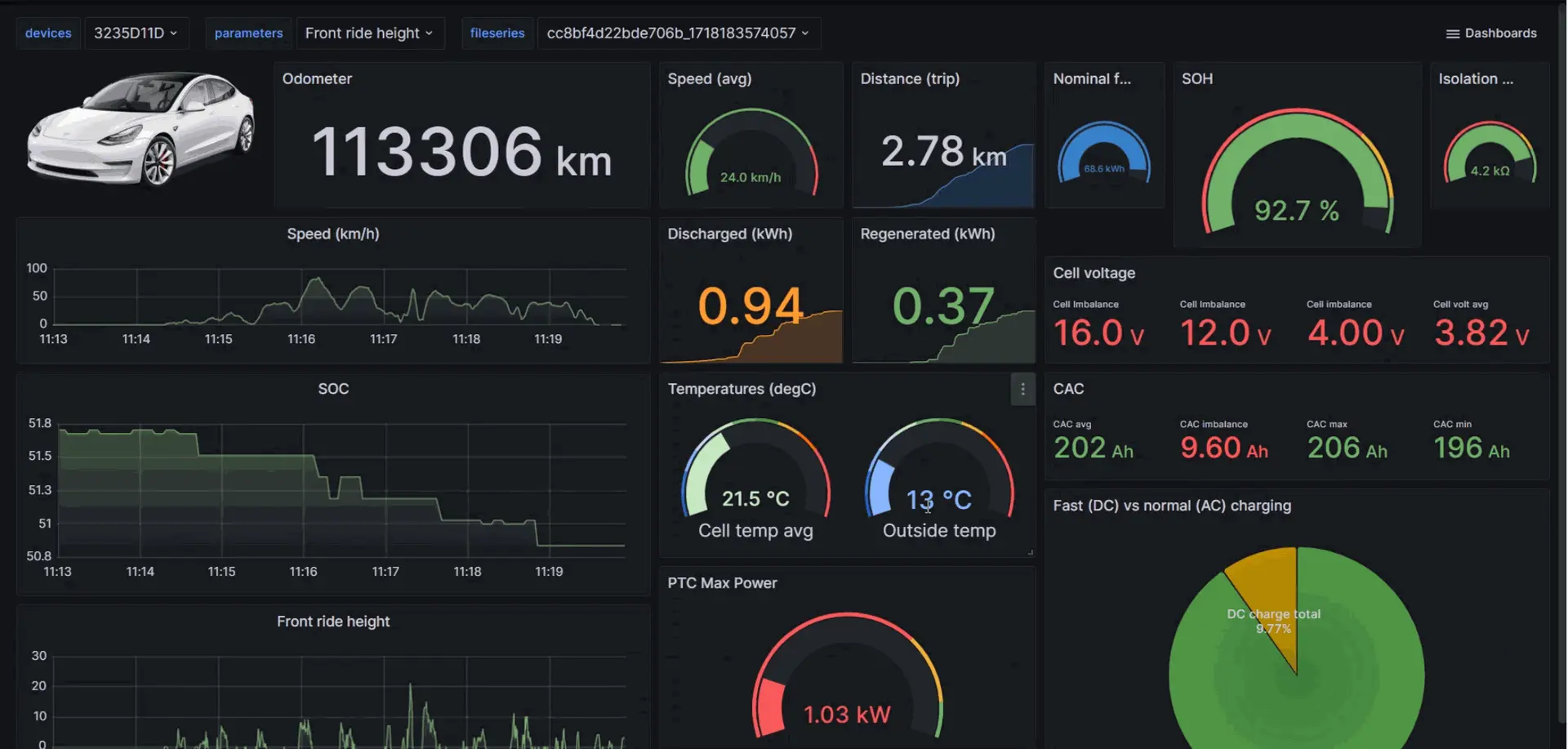Open the Dashboards hamburger menu icon

tap(1452, 33)
